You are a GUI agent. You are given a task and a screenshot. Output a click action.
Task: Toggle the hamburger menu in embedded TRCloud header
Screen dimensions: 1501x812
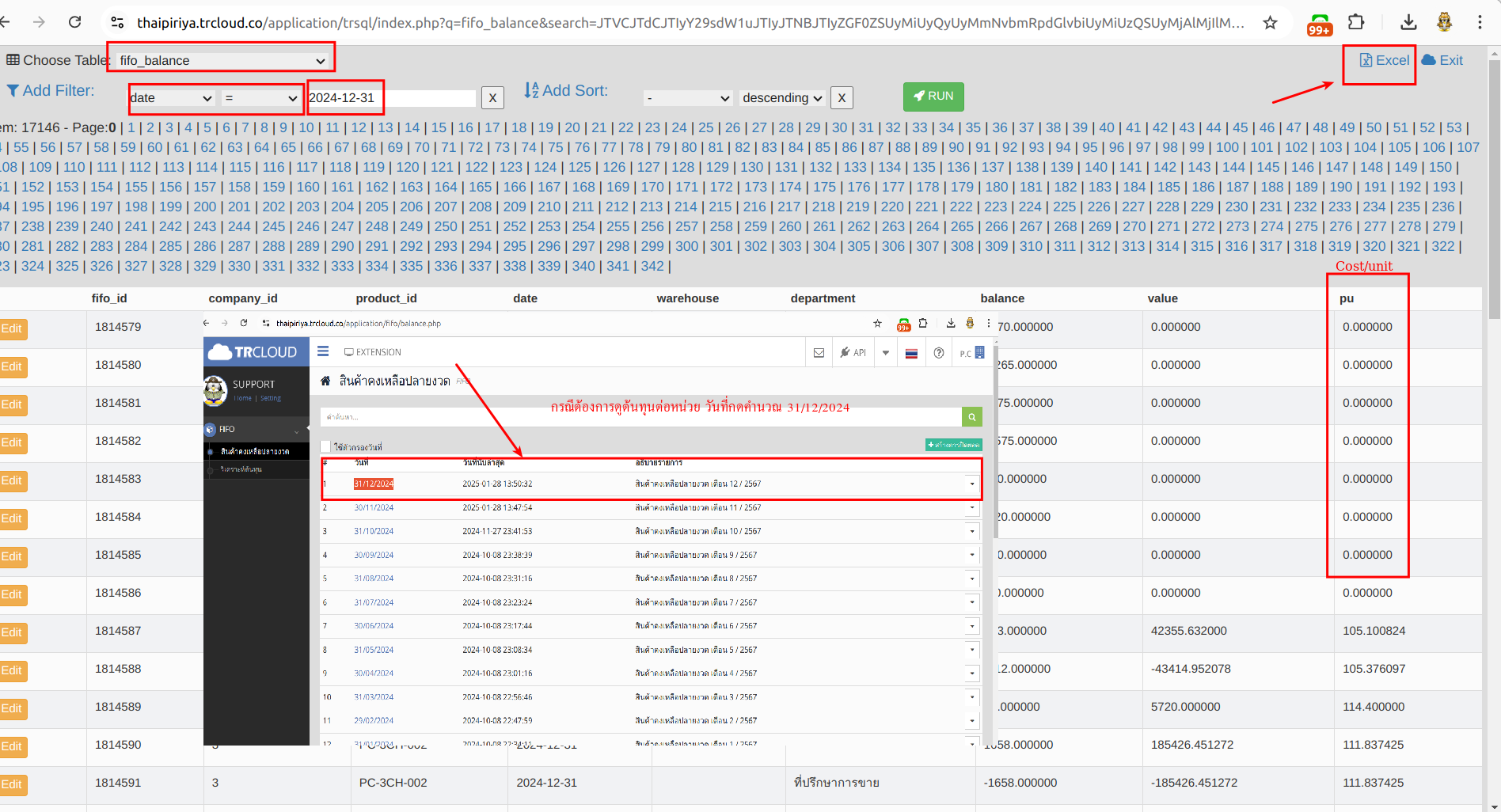323,351
